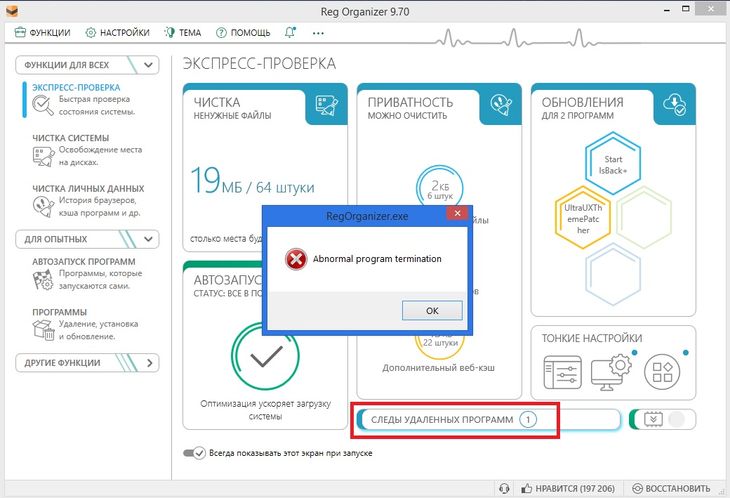The image size is (730, 498).
Task: Click the Программы box icon
Action: (x=44, y=330)
